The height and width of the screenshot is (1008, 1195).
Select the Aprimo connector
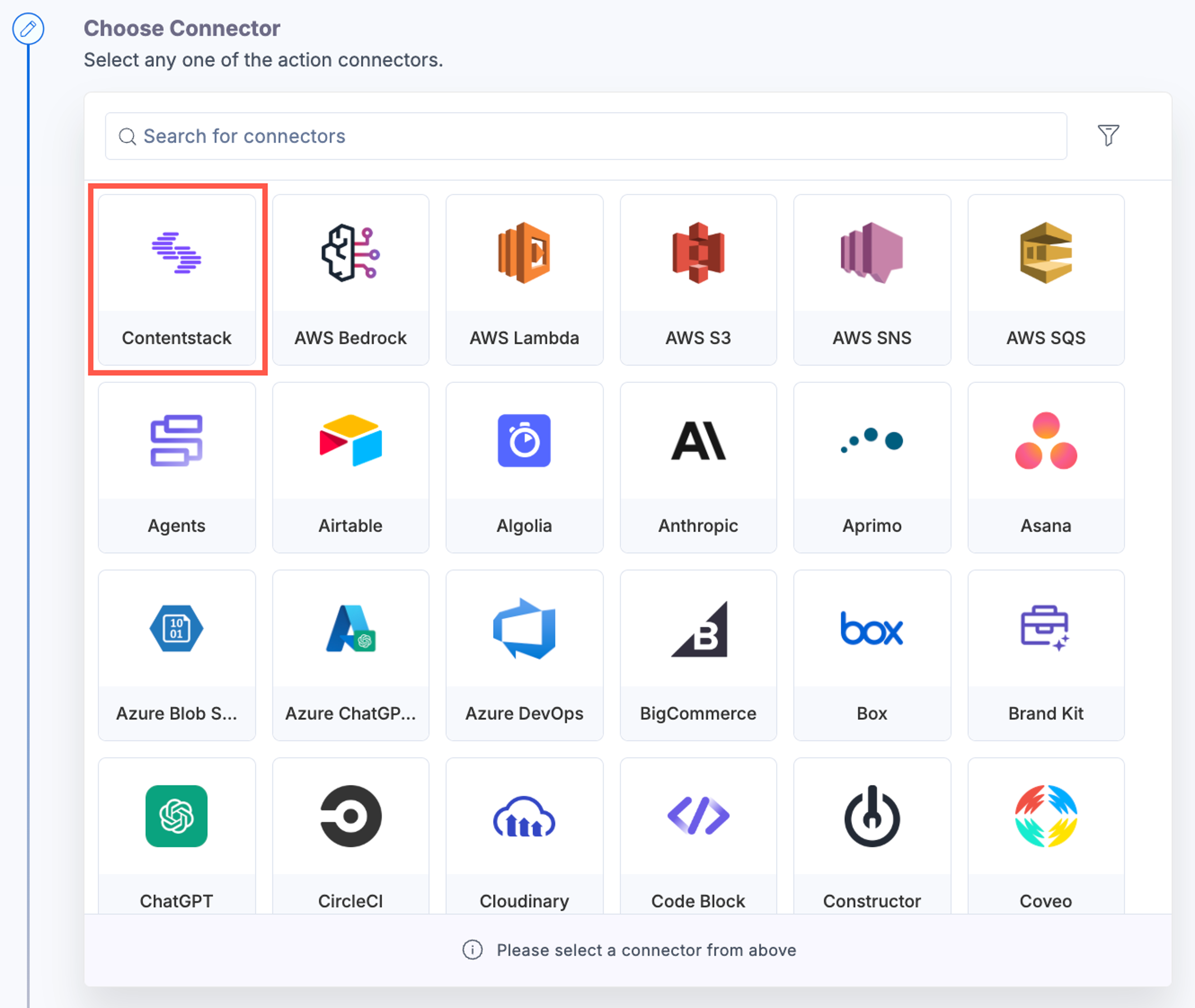(x=872, y=467)
